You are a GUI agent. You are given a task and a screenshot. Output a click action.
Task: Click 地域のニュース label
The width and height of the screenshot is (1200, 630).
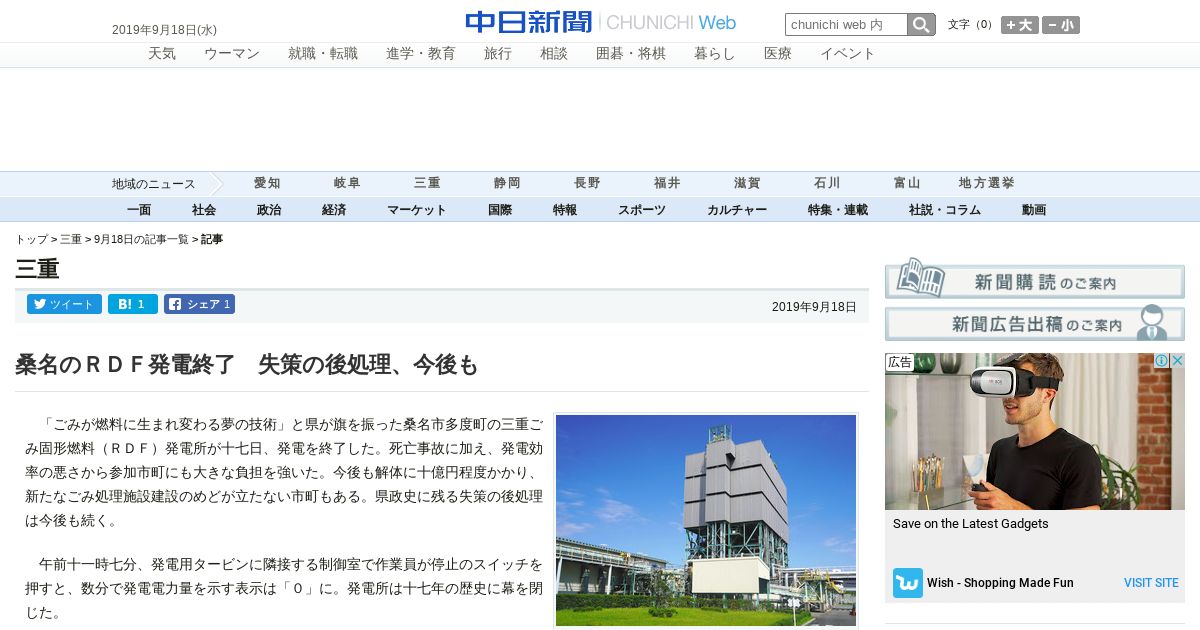pyautogui.click(x=154, y=184)
